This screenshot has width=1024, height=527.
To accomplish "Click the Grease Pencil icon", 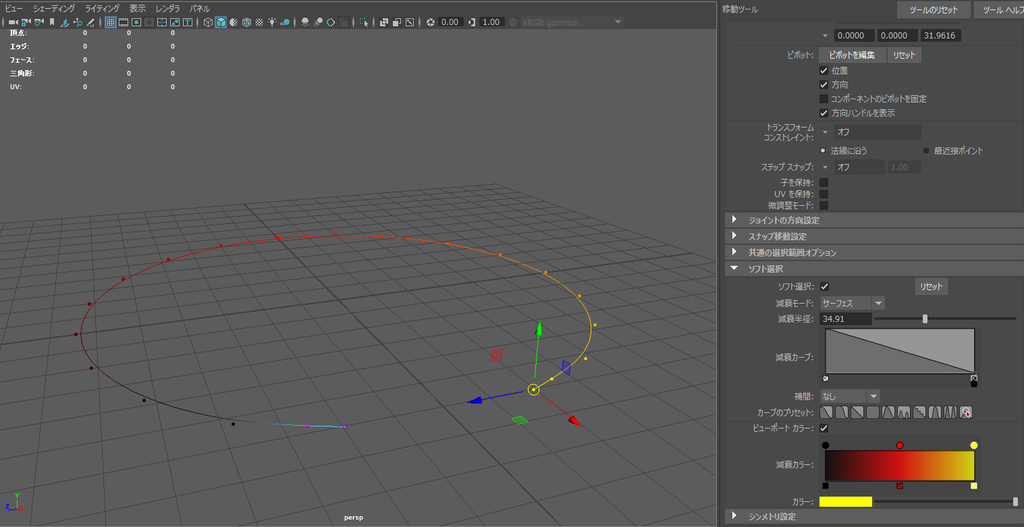I will click(x=91, y=22).
